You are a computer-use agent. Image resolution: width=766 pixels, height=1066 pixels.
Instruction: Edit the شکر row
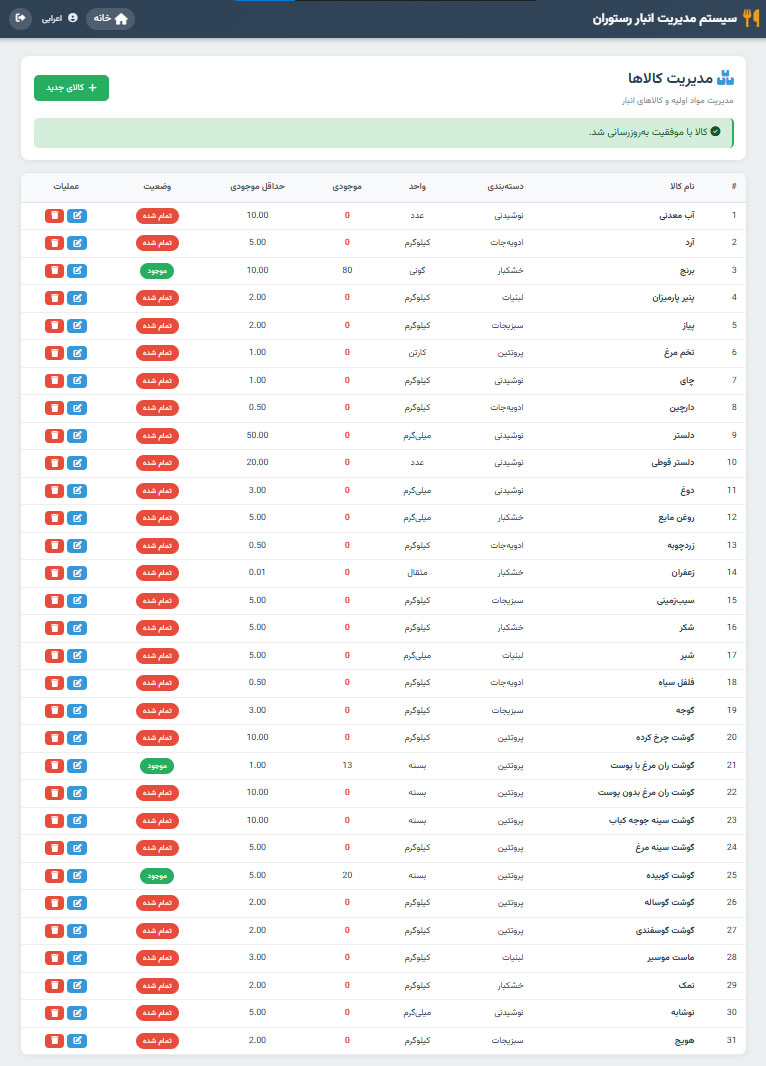77,628
